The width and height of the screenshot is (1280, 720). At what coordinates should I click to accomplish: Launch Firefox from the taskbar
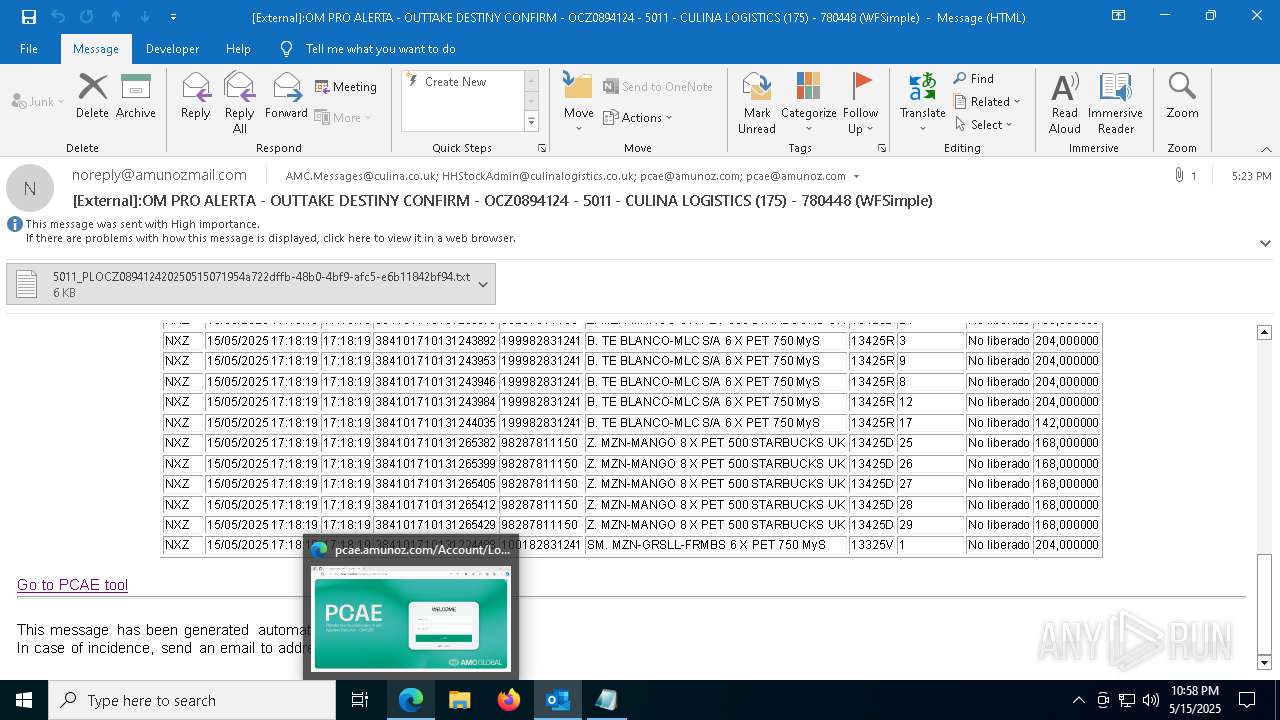click(x=509, y=700)
